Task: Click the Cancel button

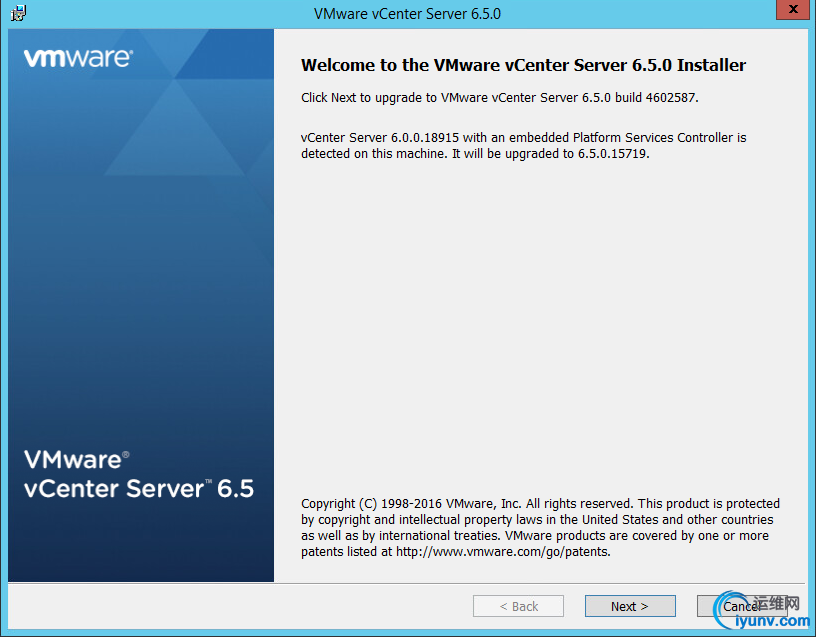Action: (x=741, y=606)
